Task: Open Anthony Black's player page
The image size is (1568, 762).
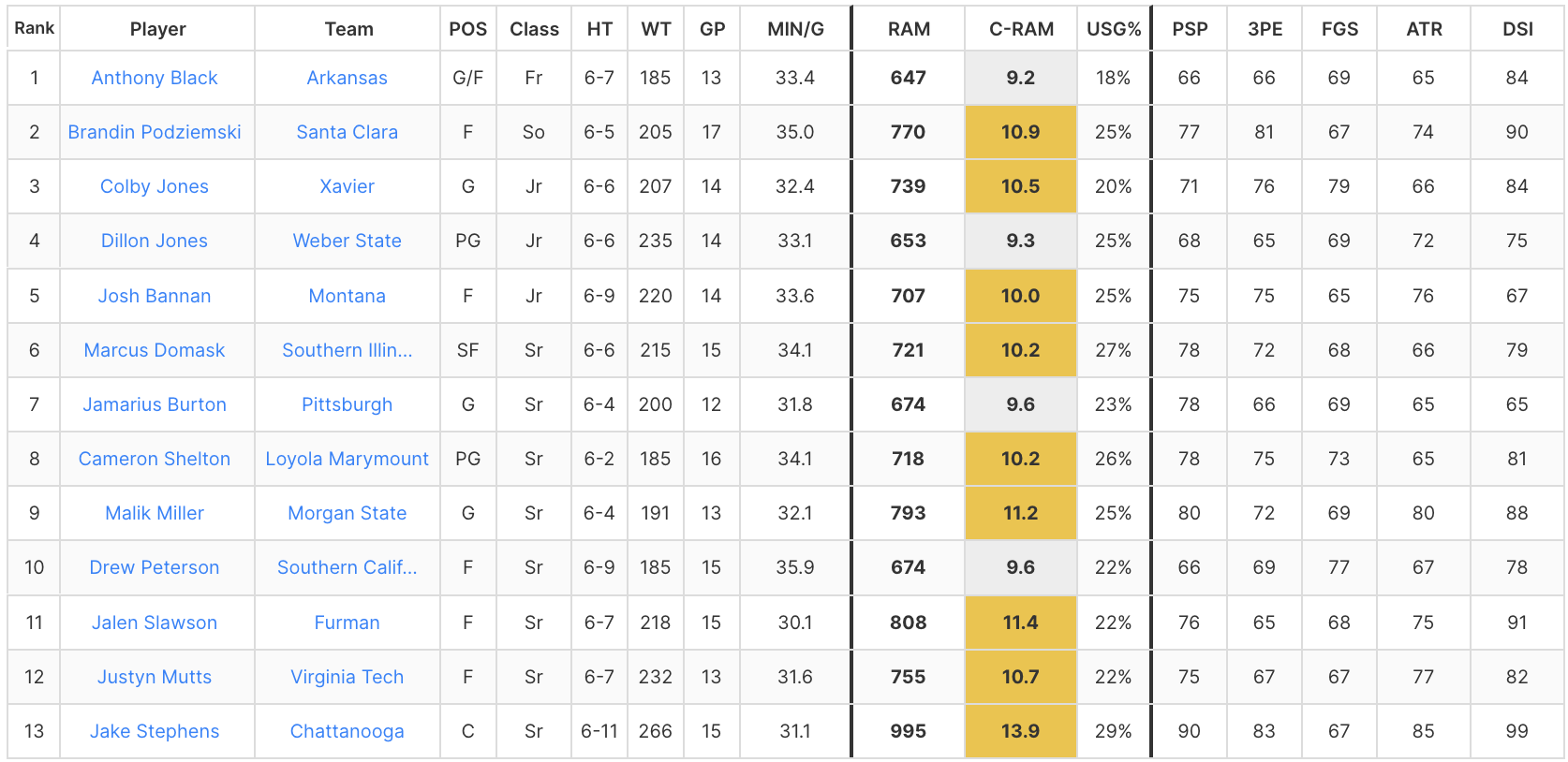Action: pos(155,78)
